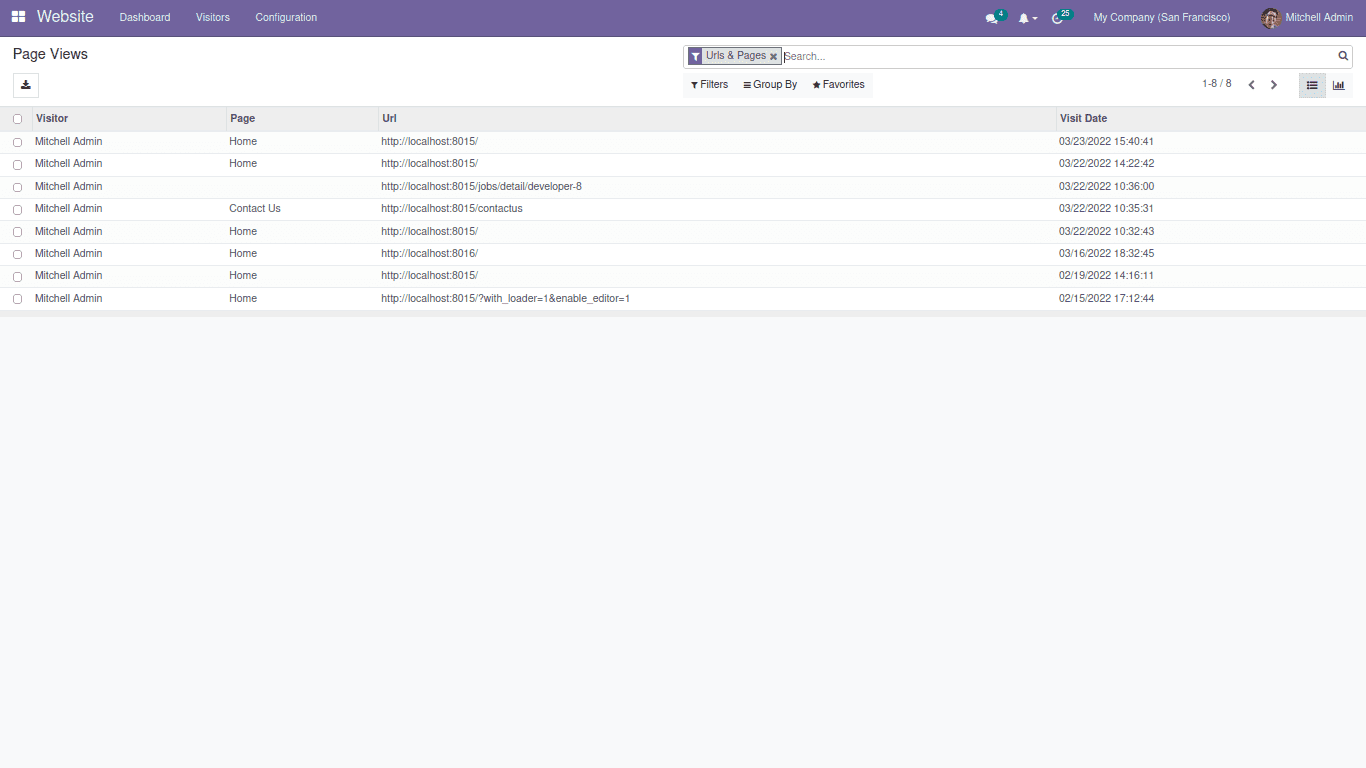Viewport: 1366px width, 768px height.
Task: Click the export download icon button
Action: tap(26, 85)
